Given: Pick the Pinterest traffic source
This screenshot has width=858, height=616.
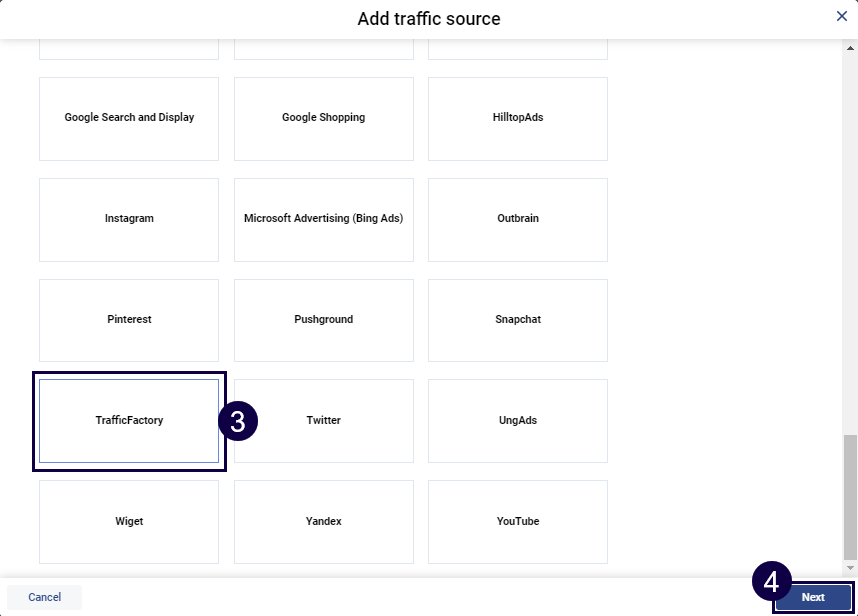Looking at the screenshot, I should (x=128, y=320).
